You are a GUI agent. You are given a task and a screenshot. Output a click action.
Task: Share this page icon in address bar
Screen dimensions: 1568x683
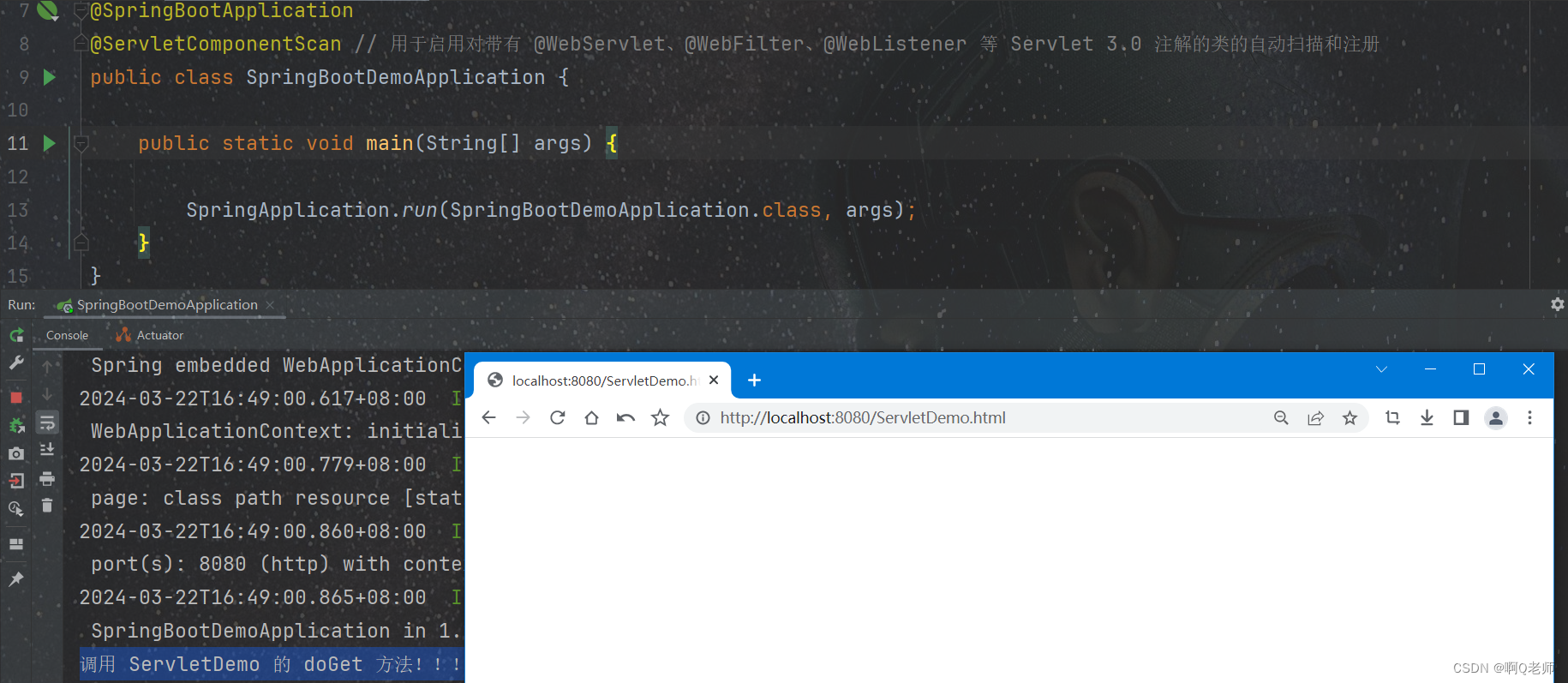point(1315,417)
